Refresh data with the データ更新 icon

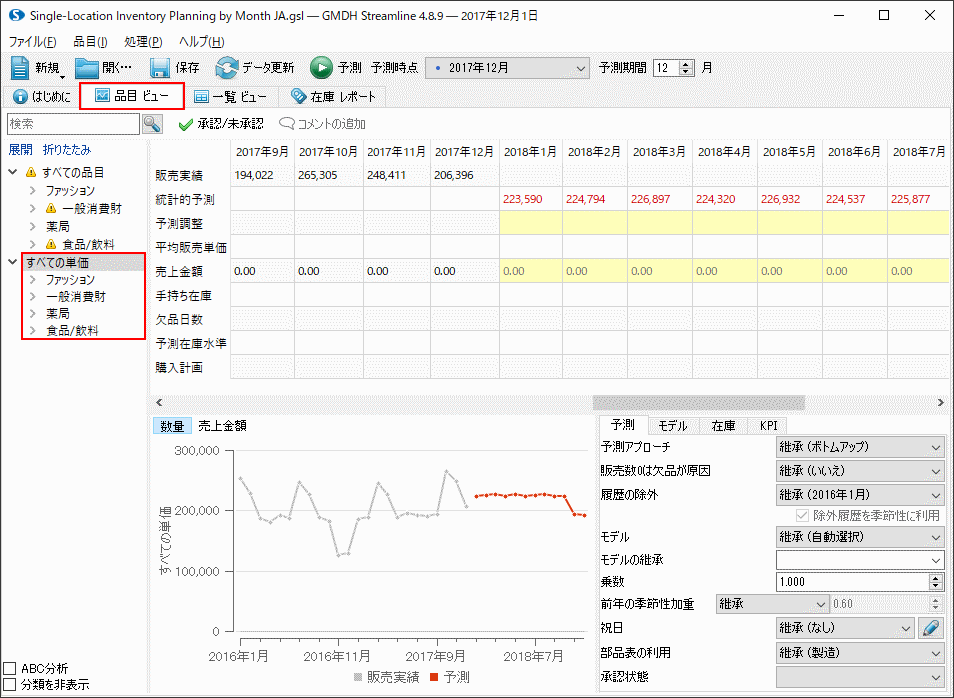(x=227, y=68)
